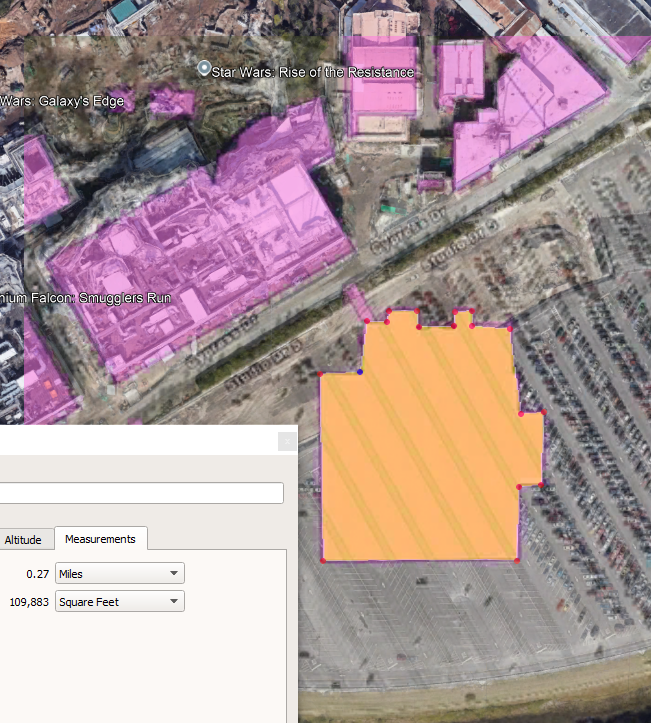The image size is (651, 723).
Task: Click the bottom-left red vertex of orange polygon
Action: pyautogui.click(x=323, y=561)
